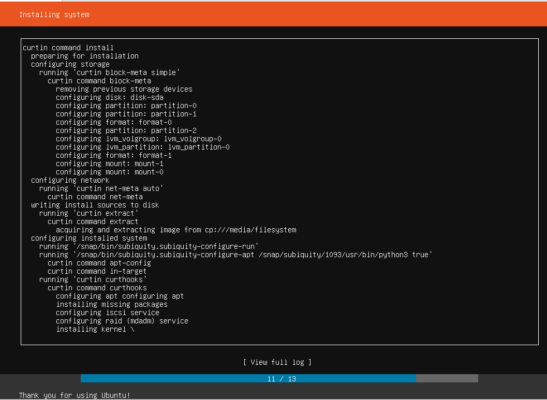Click "running 'curtin net-meta auto'" line
The height and width of the screenshot is (400, 547).
coord(101,189)
